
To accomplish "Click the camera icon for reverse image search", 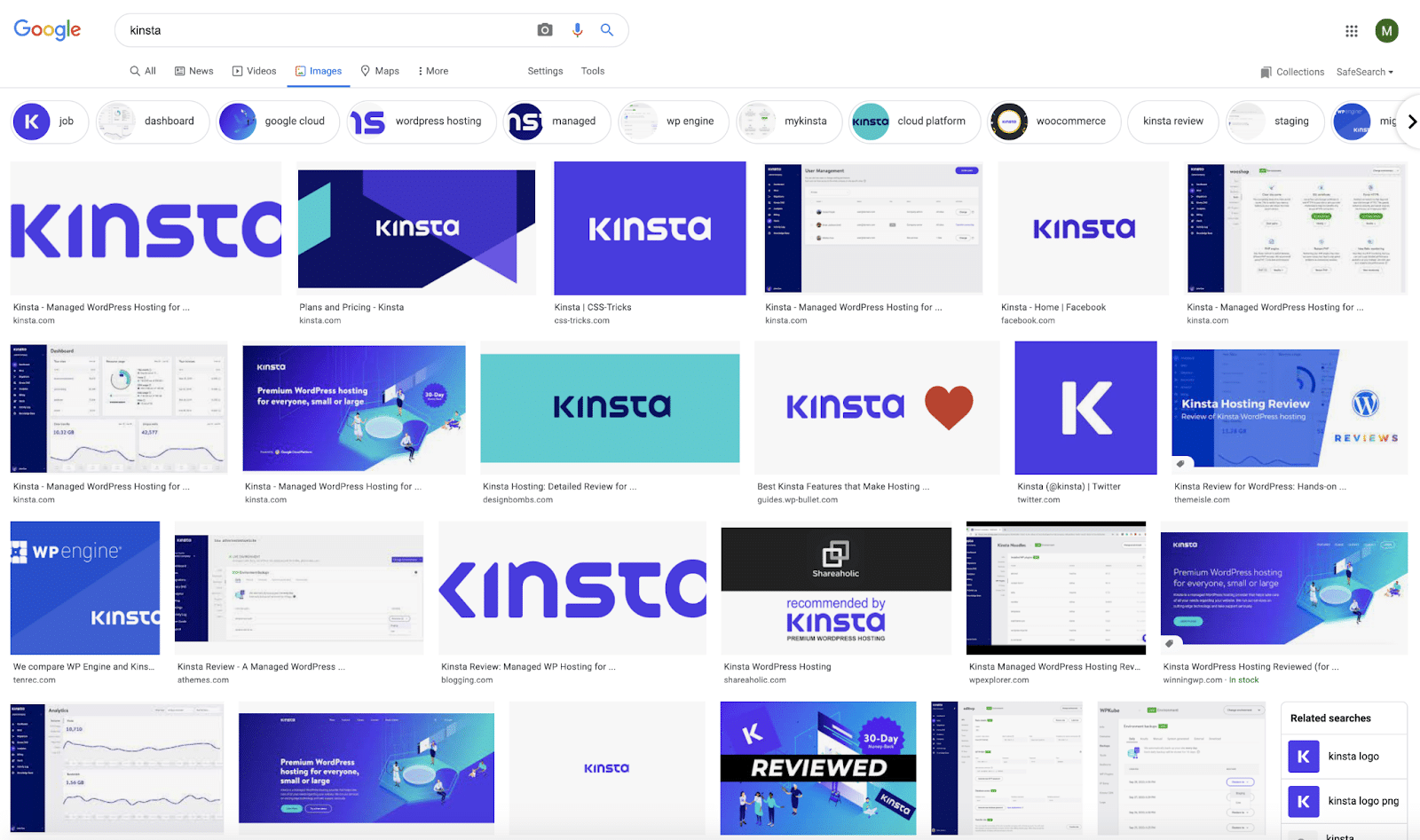I will click(544, 29).
